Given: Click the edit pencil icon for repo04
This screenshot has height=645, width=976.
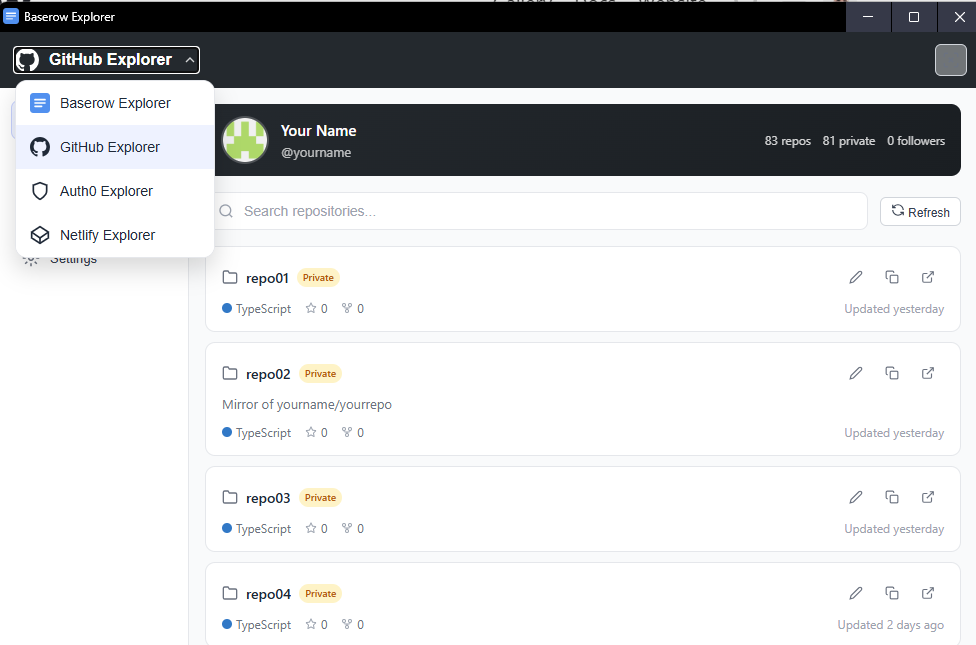Looking at the screenshot, I should click(856, 593).
